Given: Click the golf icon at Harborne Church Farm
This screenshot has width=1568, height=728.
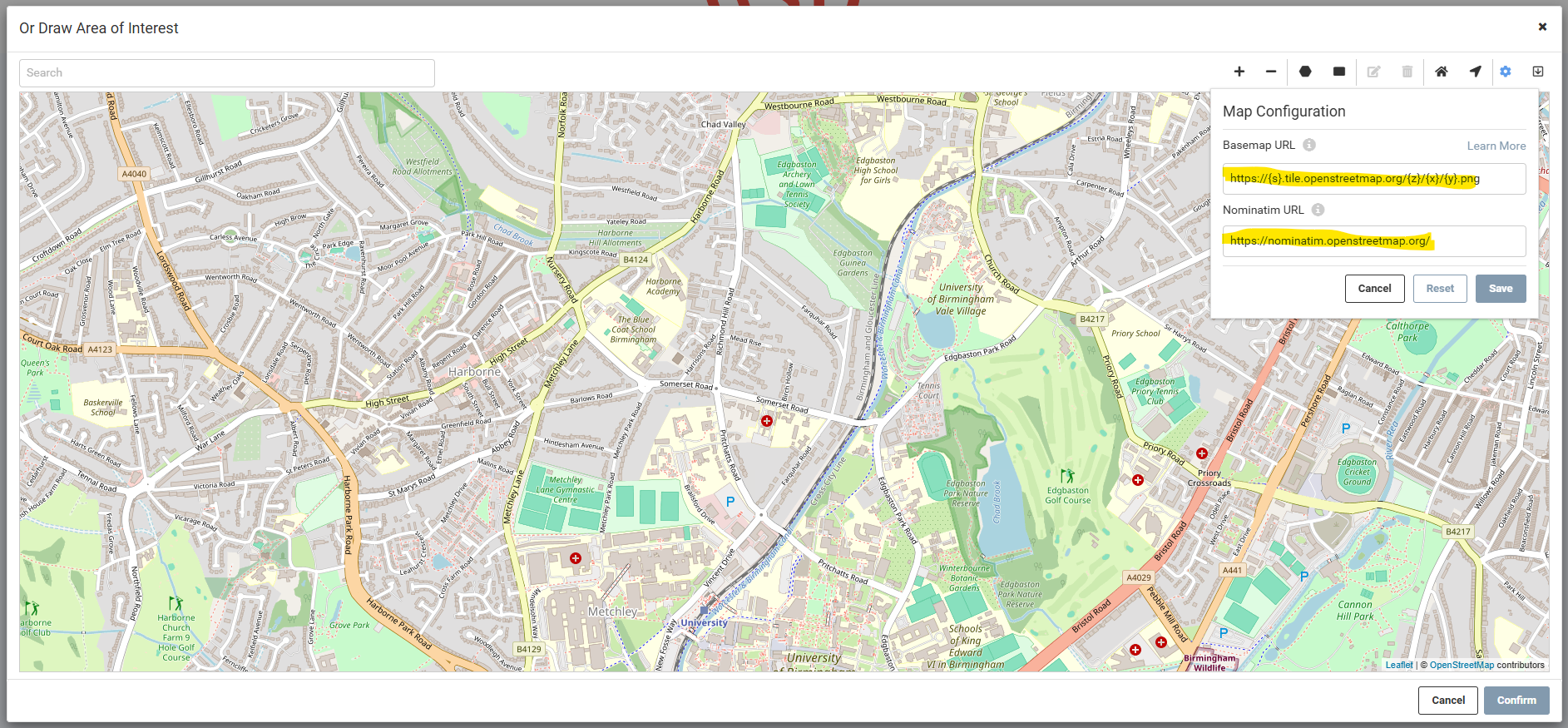Looking at the screenshot, I should pyautogui.click(x=175, y=603).
